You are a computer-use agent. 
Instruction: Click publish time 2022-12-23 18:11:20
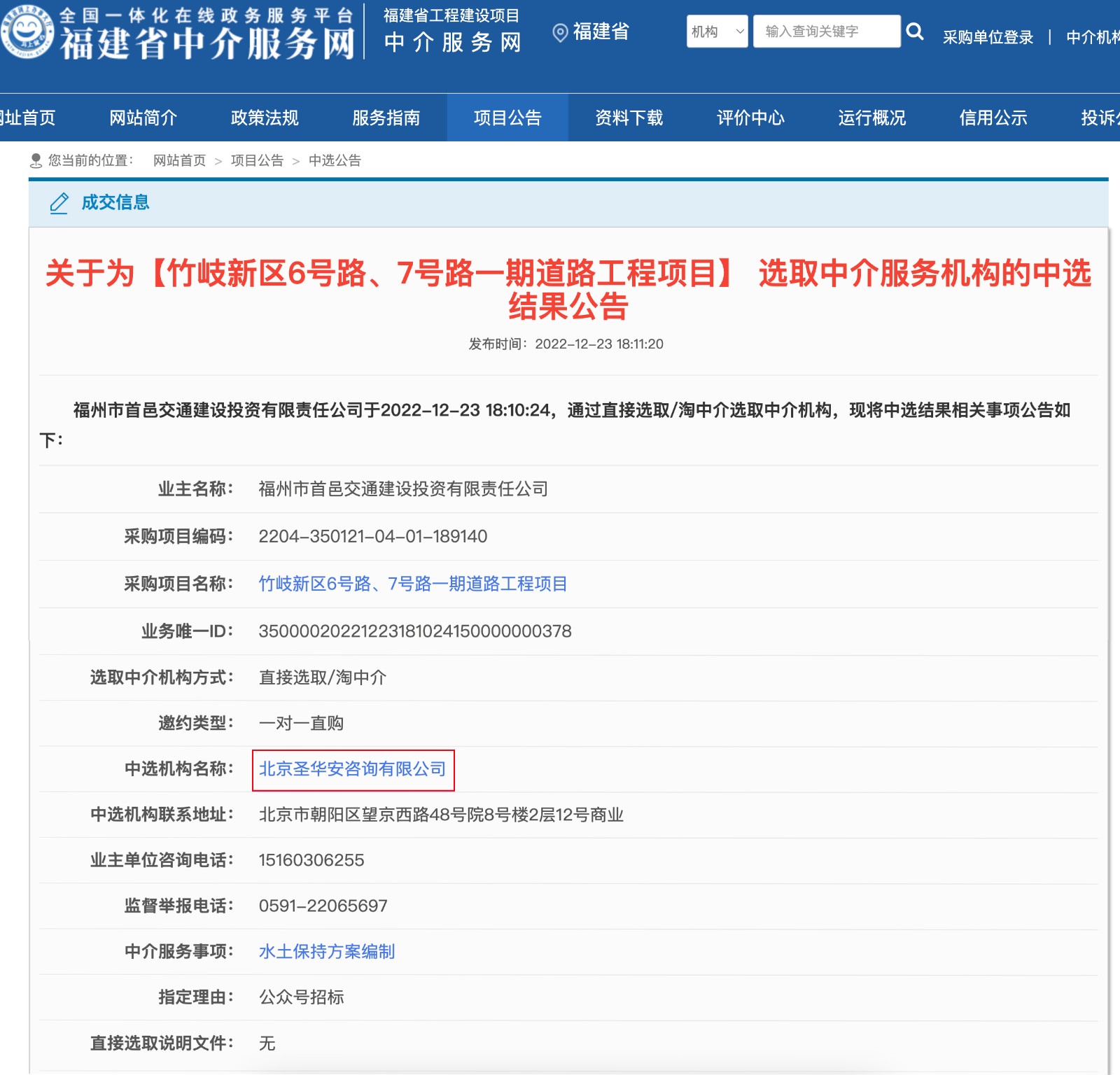click(x=598, y=344)
